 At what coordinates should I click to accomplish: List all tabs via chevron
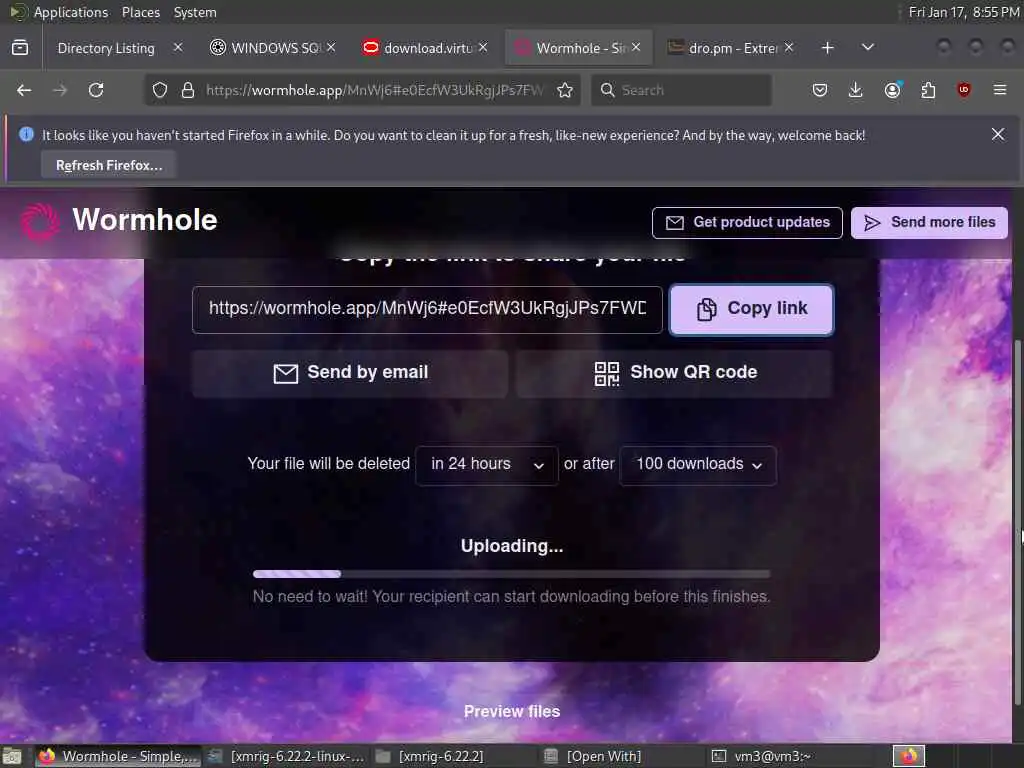click(x=868, y=48)
